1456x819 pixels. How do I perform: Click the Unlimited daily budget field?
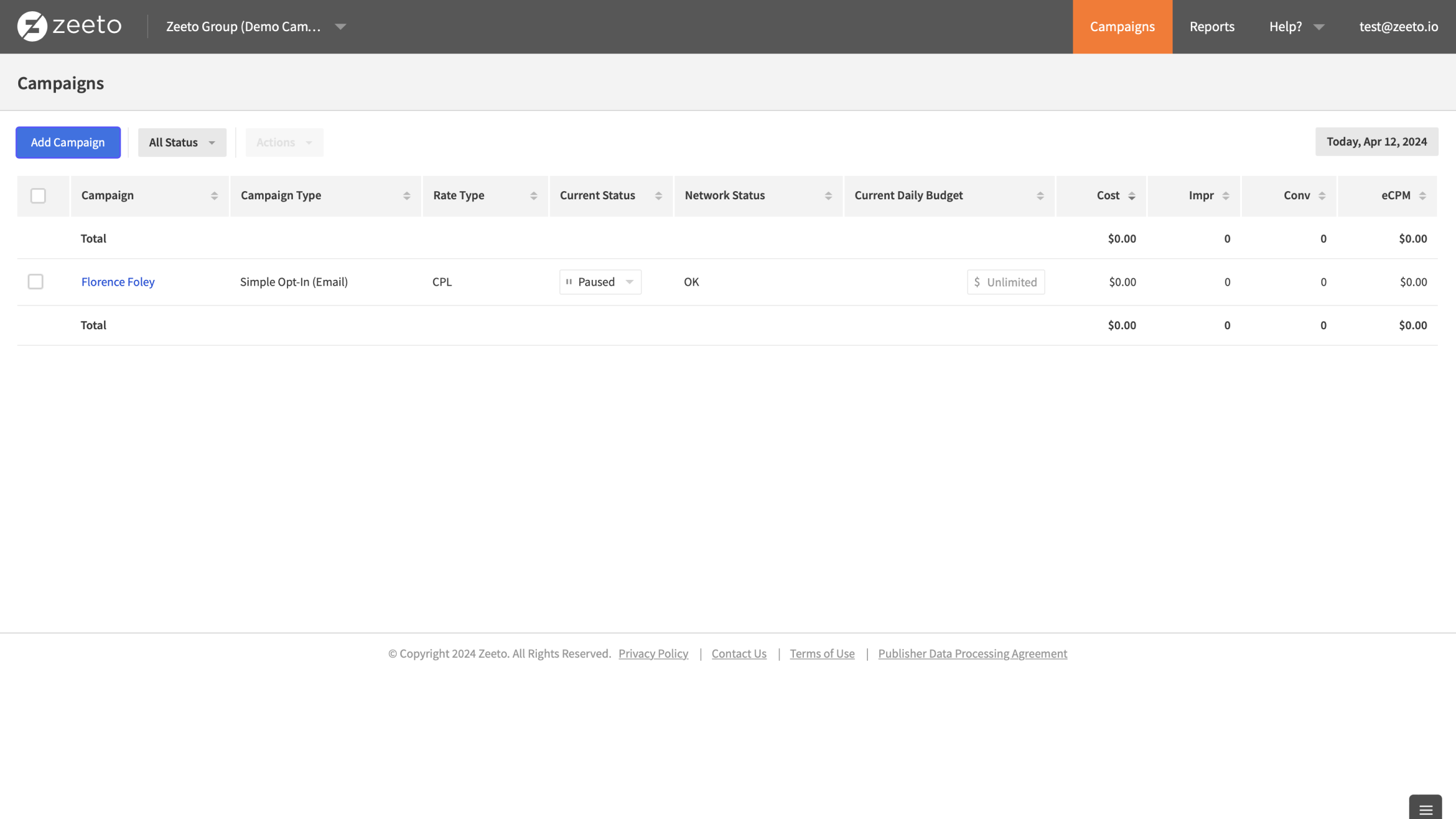point(1006,282)
